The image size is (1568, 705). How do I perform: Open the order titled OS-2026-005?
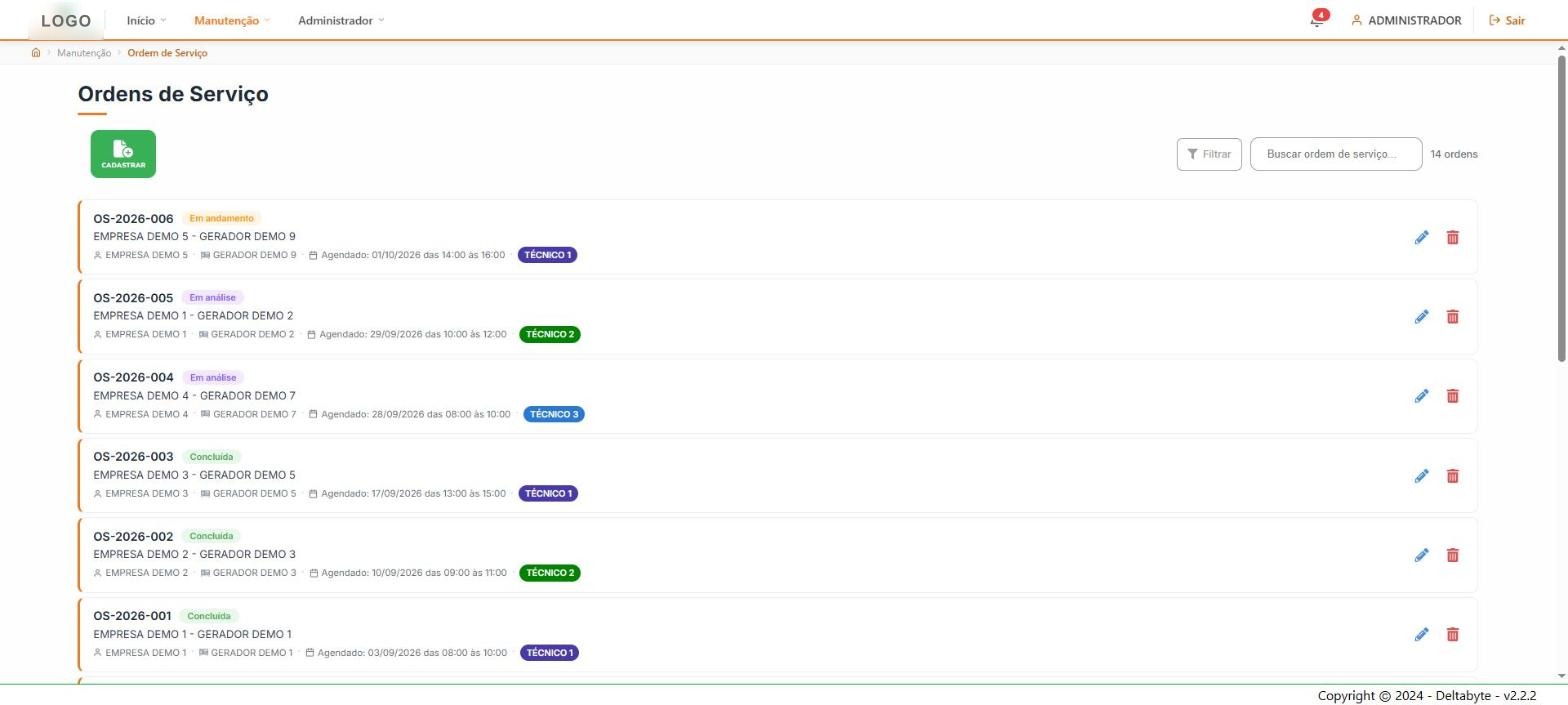133,298
